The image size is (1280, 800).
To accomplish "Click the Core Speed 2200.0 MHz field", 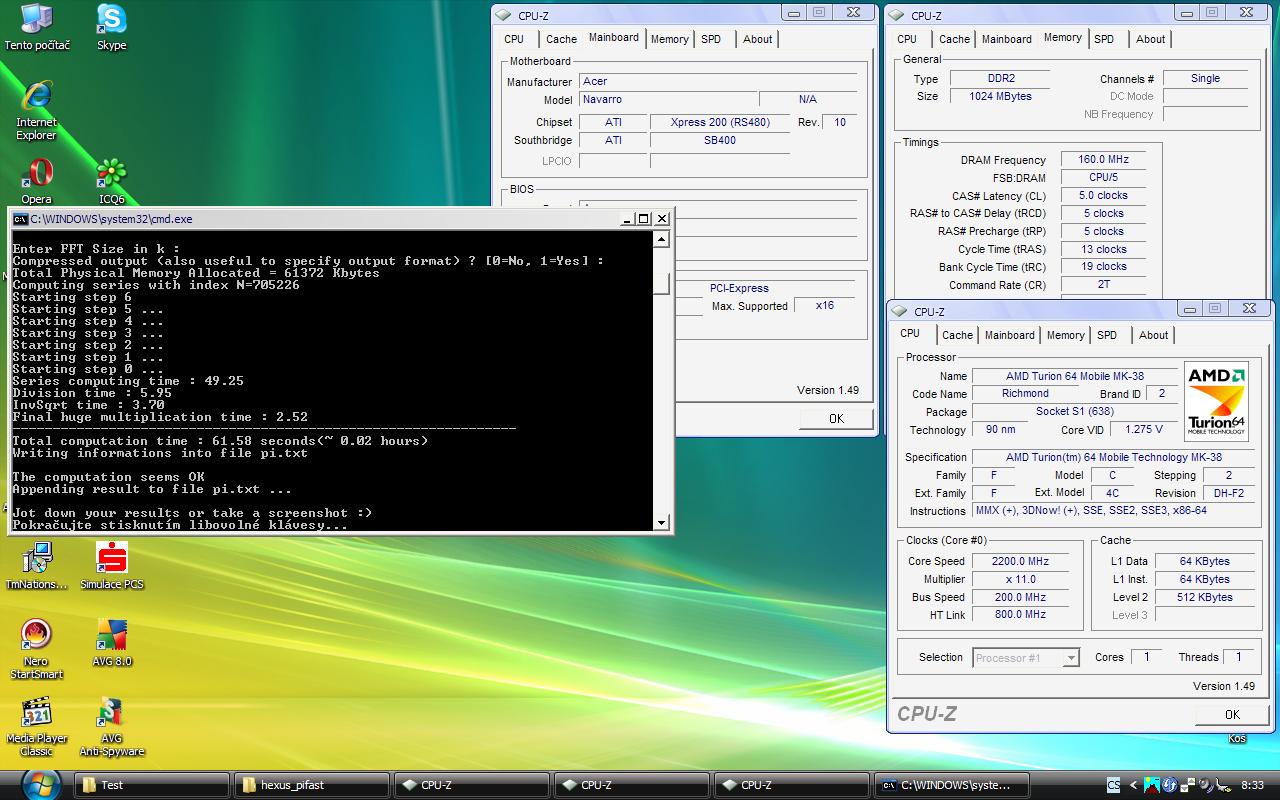I will [1019, 561].
